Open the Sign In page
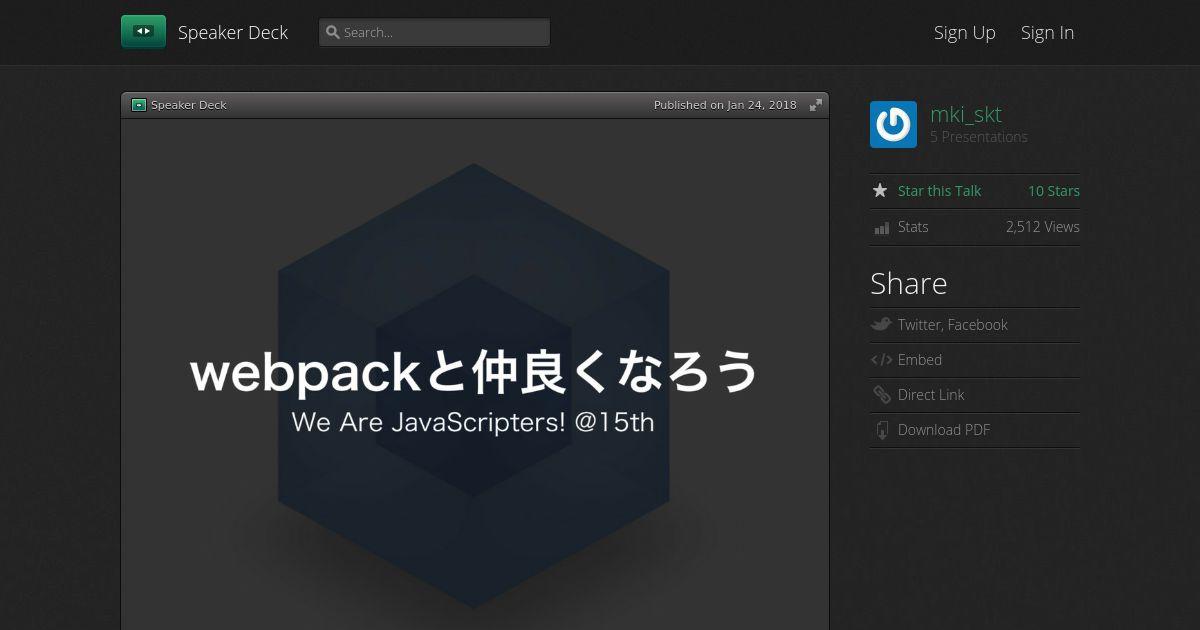This screenshot has height=630, width=1200. (x=1047, y=32)
